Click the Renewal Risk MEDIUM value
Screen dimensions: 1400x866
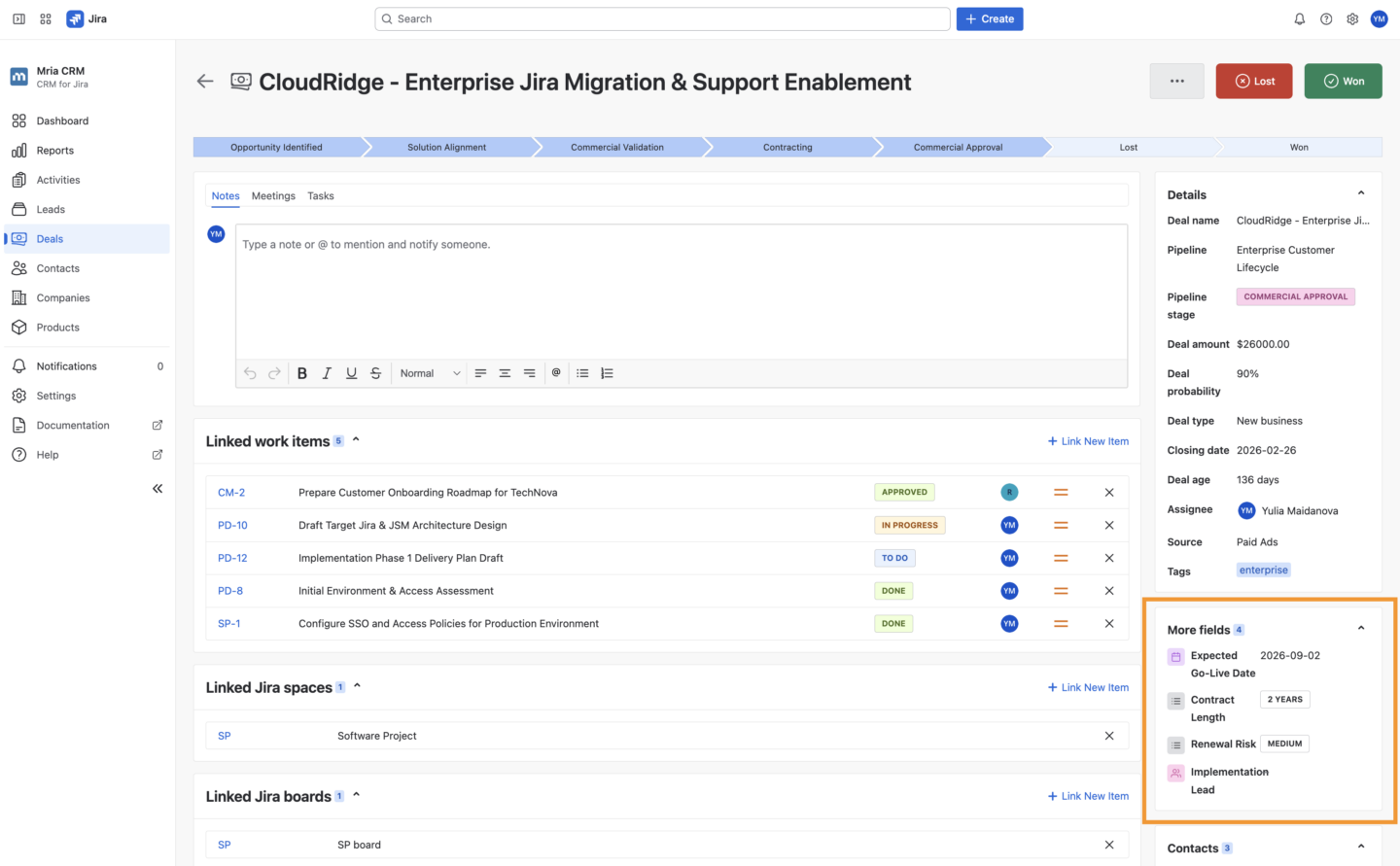tap(1284, 744)
